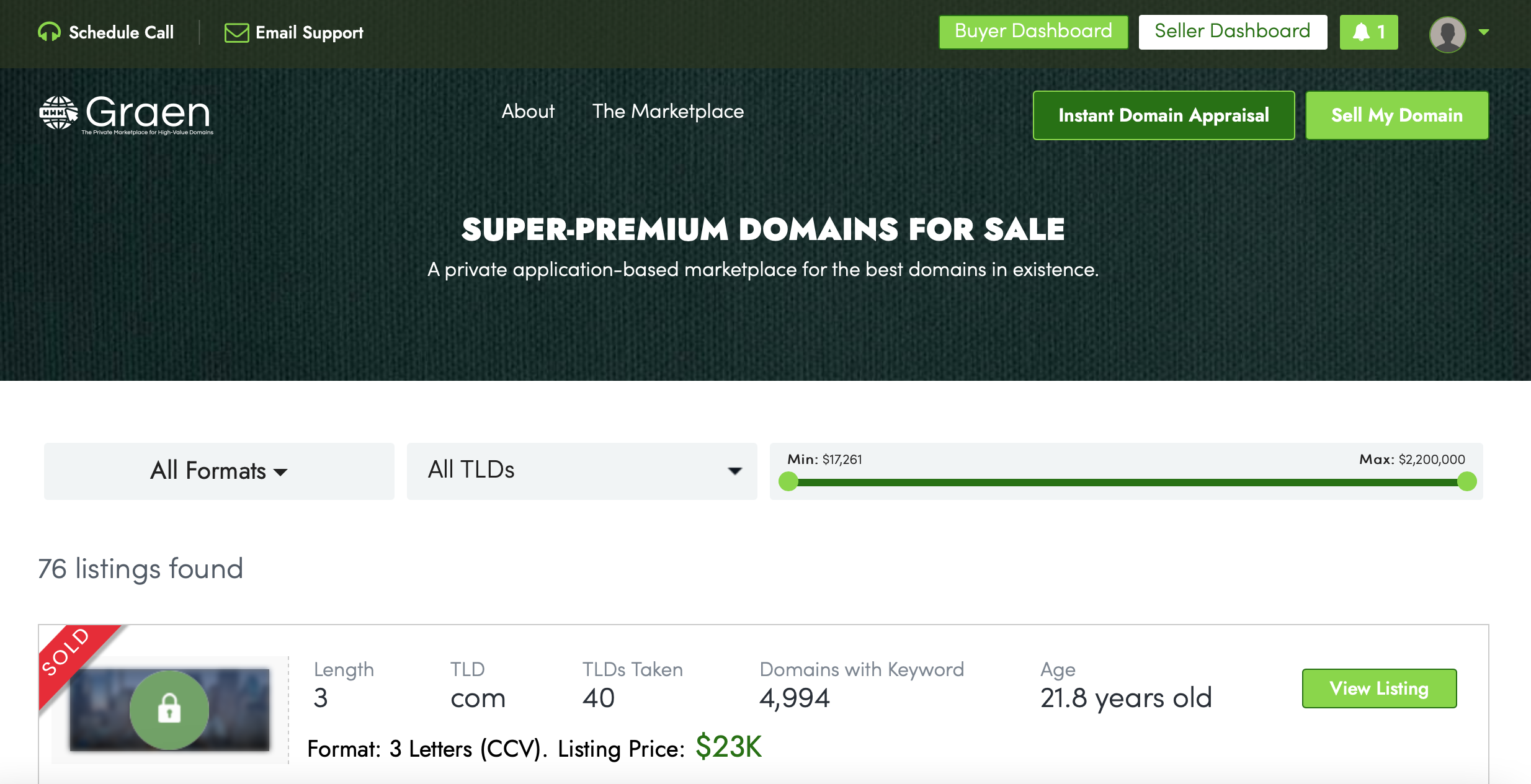Open the About menu item
The width and height of the screenshot is (1531, 784).
point(528,112)
